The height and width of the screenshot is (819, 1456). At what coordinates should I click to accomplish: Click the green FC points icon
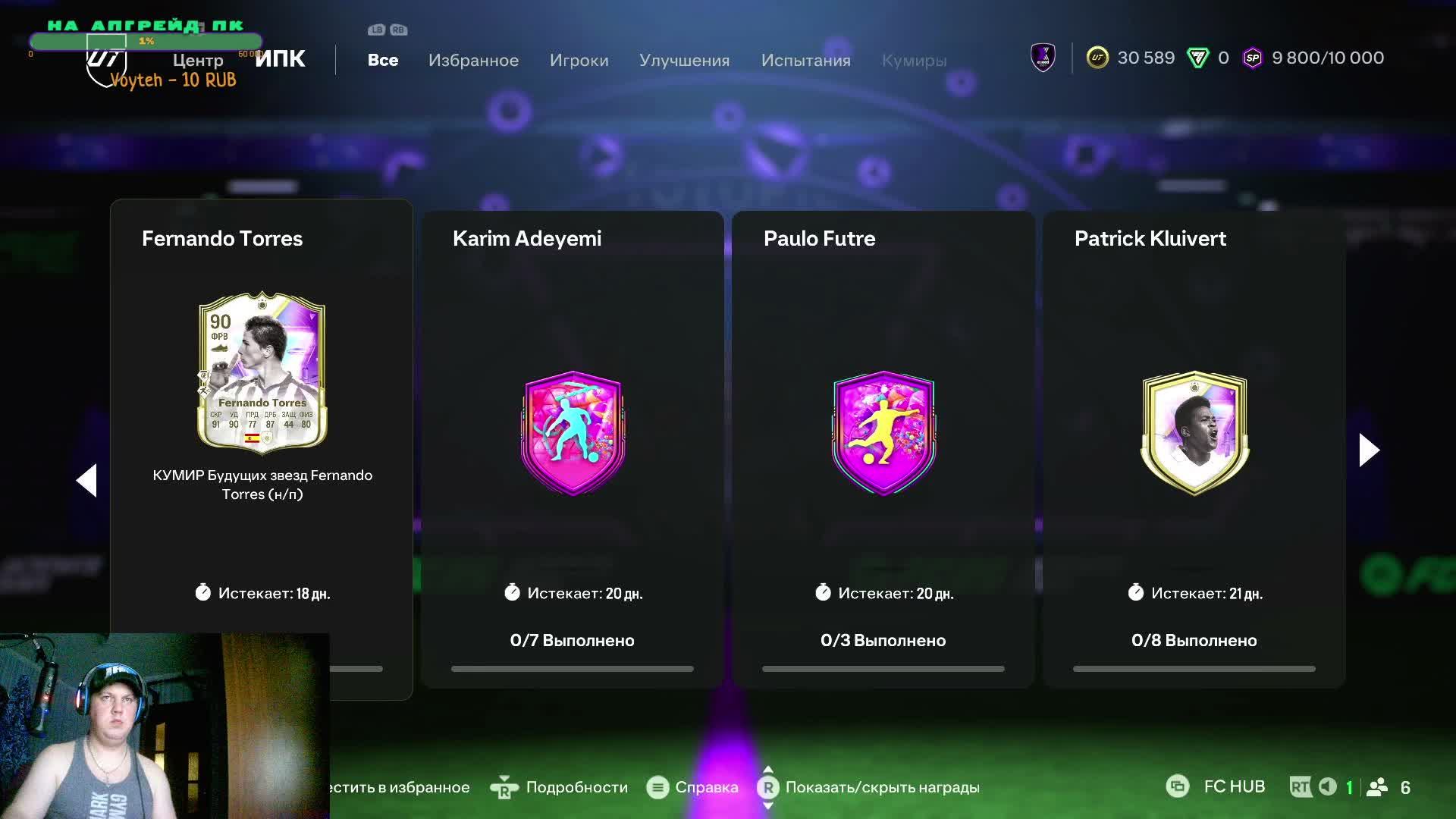1198,58
